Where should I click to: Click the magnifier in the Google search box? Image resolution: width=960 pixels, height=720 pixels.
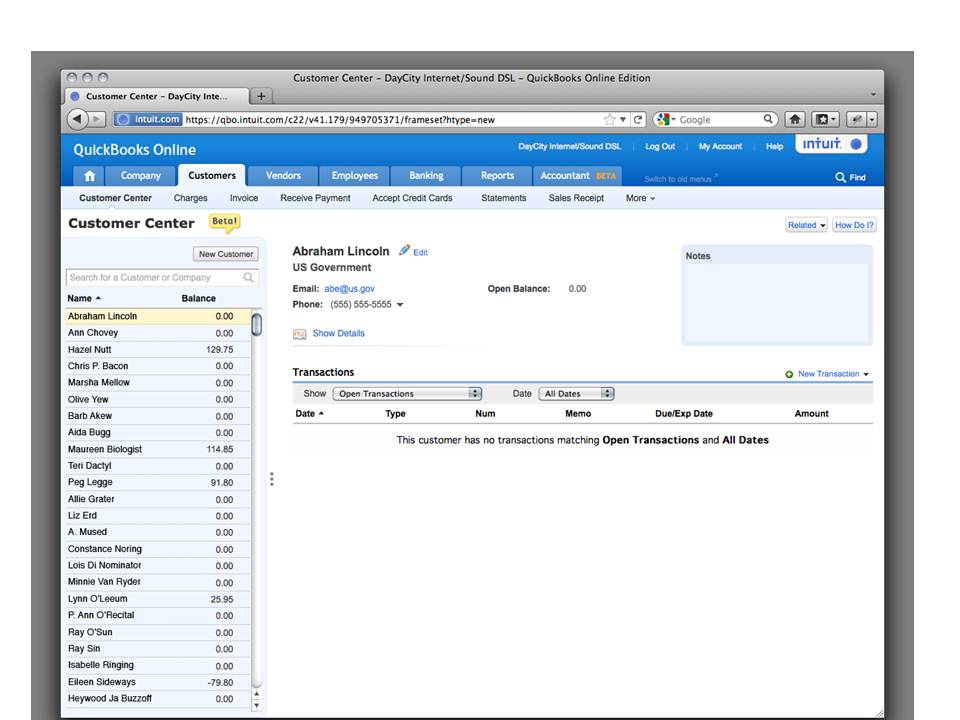click(768, 119)
